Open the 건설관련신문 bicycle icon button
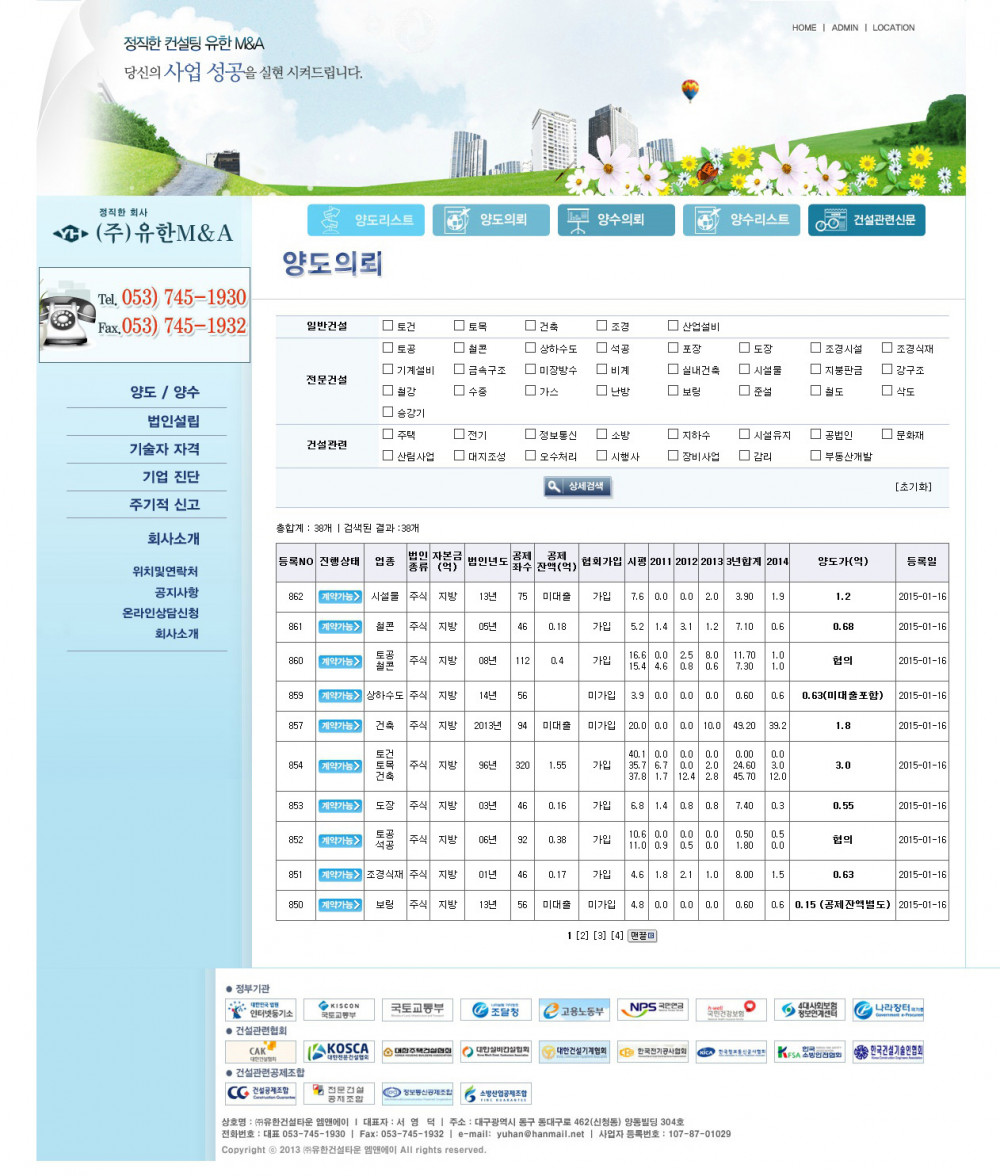This screenshot has height=1176, width=1000. coord(866,220)
